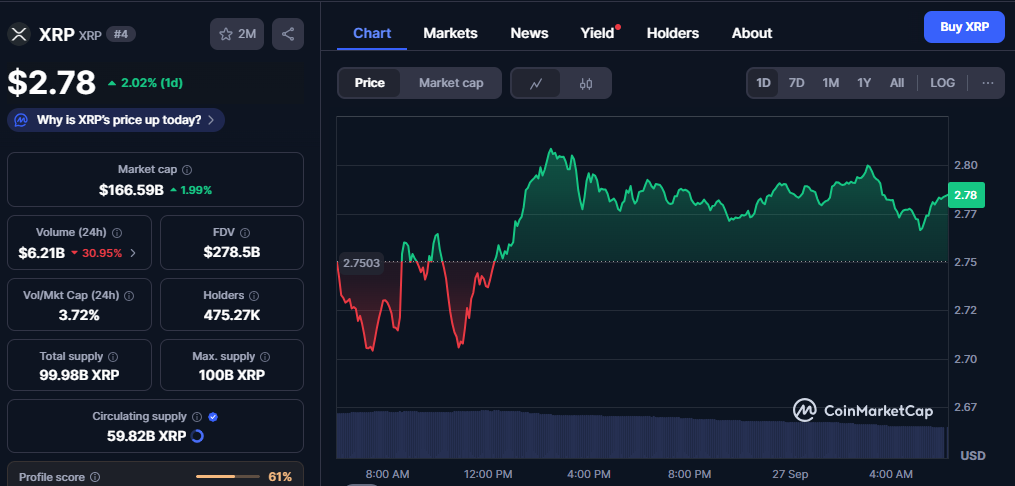Click the share icon button
Screen dimensions: 1015x486
(288, 34)
